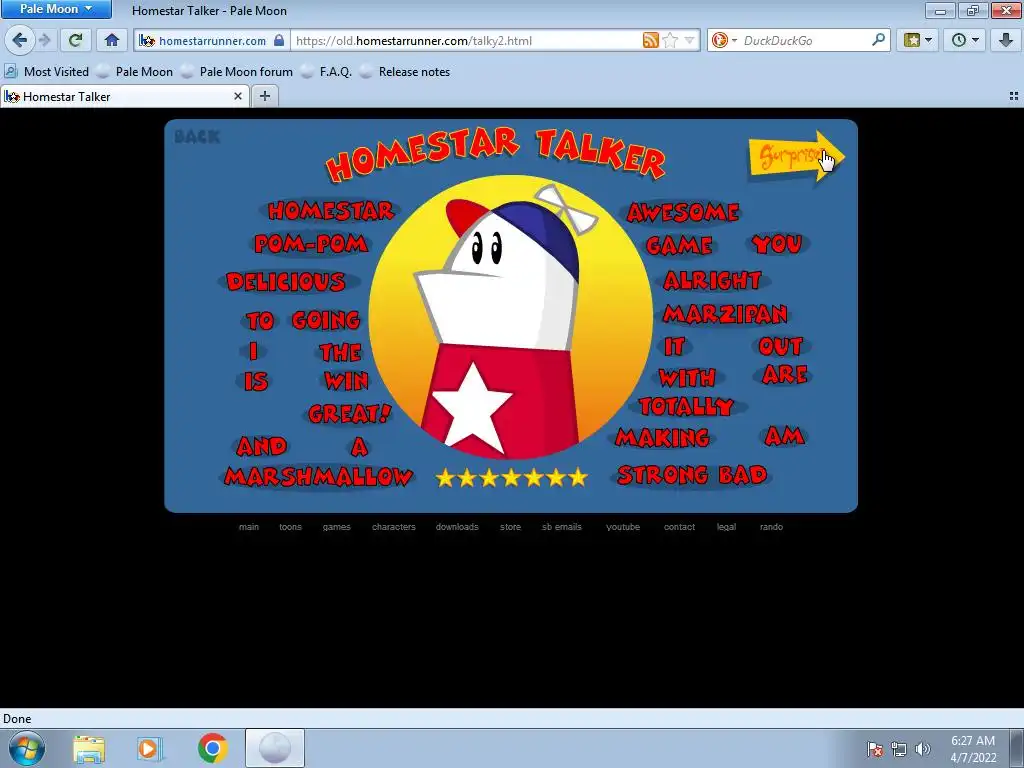Image resolution: width=1024 pixels, height=768 pixels.
Task: Click in the URL address field
Action: pyautogui.click(x=467, y=40)
